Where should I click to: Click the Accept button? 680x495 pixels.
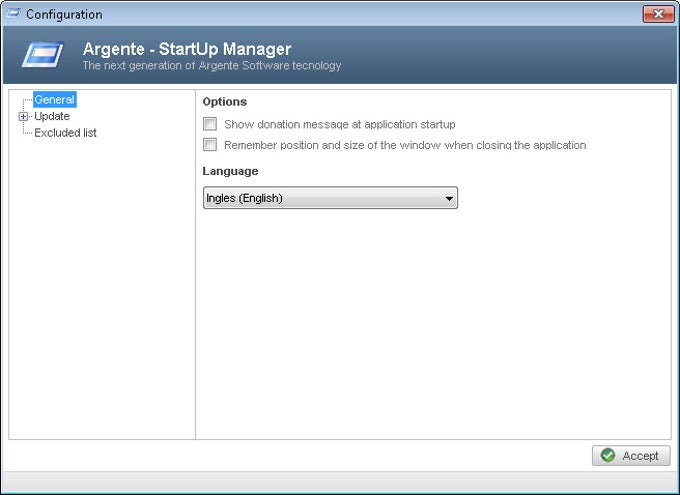(631, 456)
